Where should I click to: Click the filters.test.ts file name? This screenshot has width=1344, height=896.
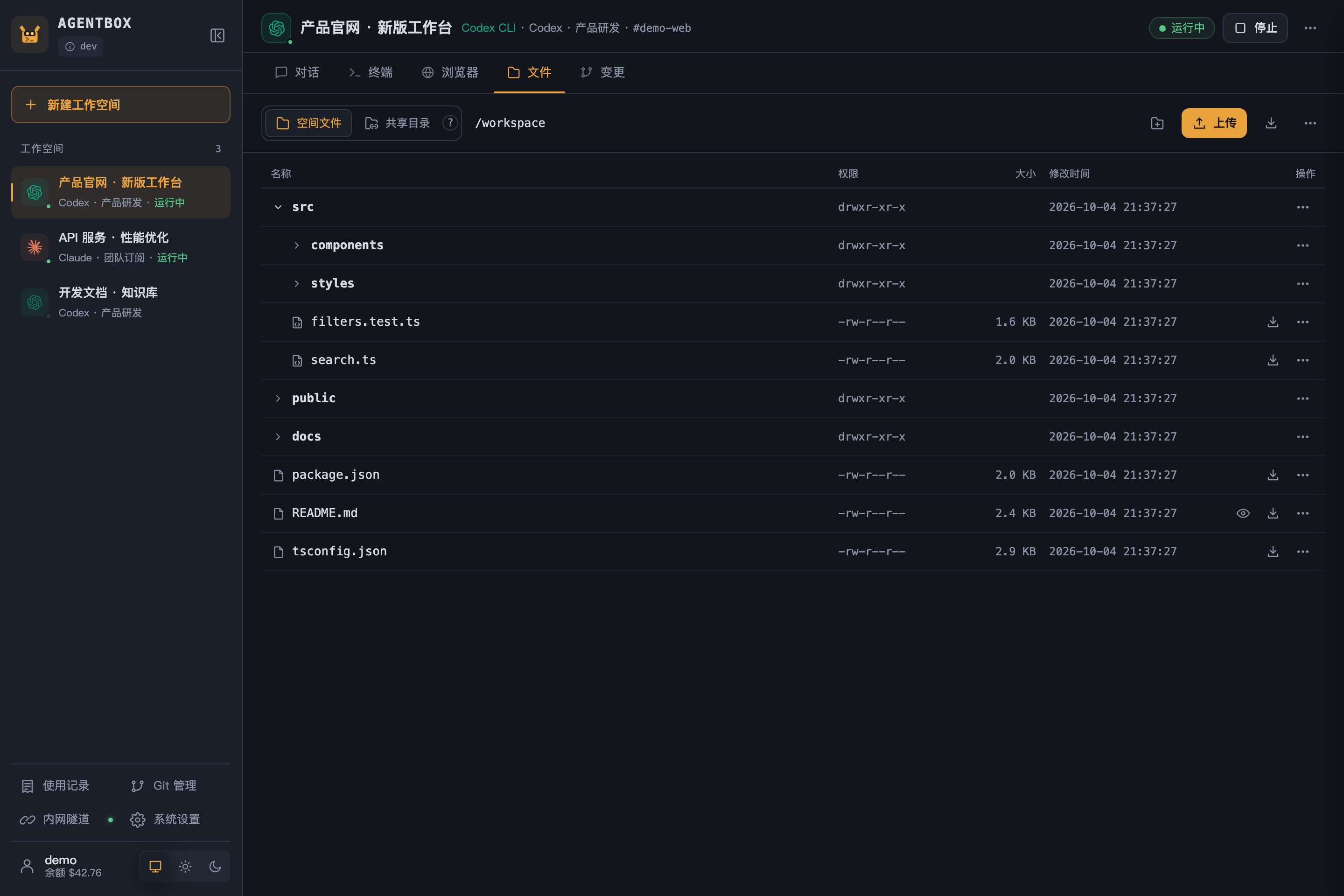pos(365,322)
